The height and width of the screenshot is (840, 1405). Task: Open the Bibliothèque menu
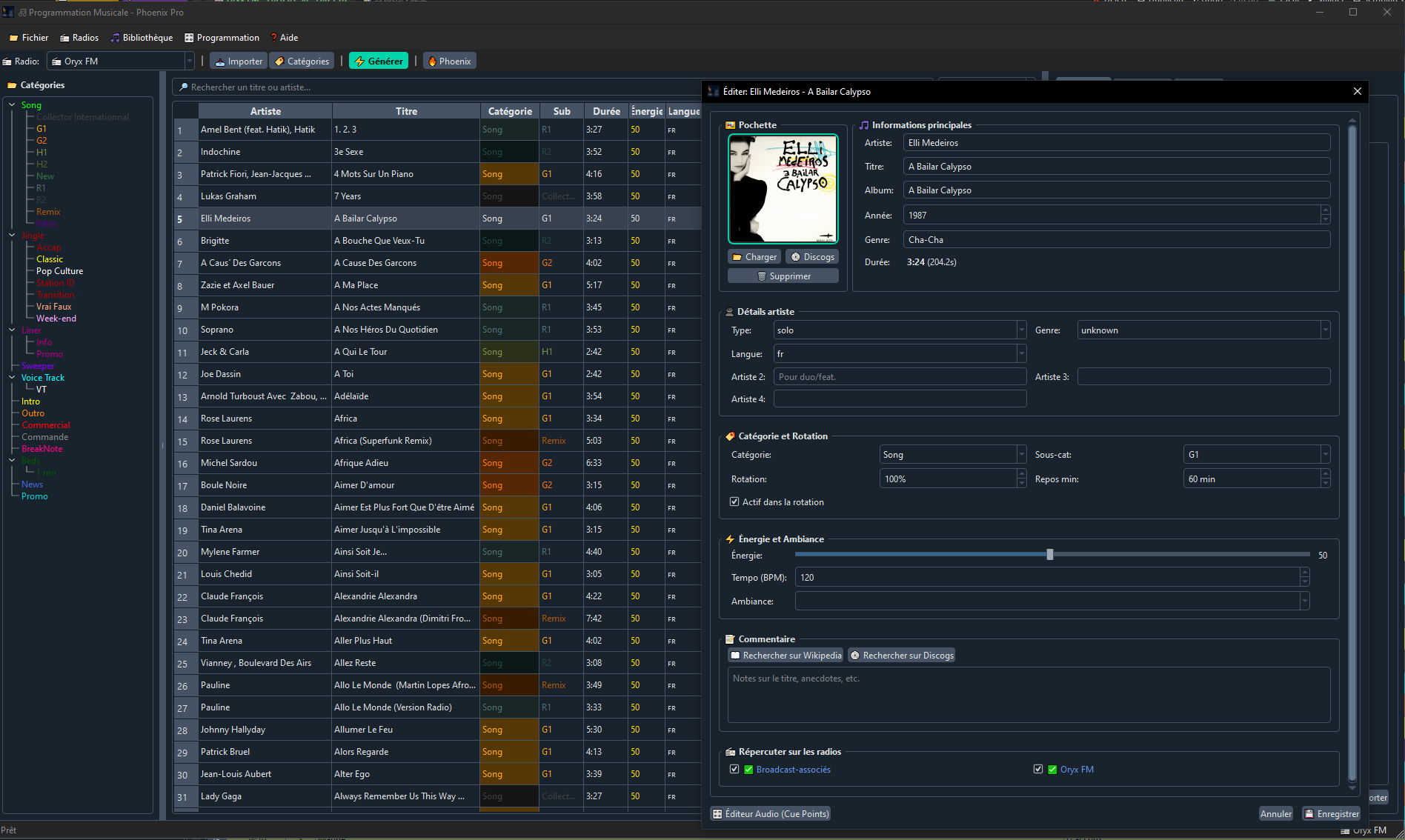point(142,38)
